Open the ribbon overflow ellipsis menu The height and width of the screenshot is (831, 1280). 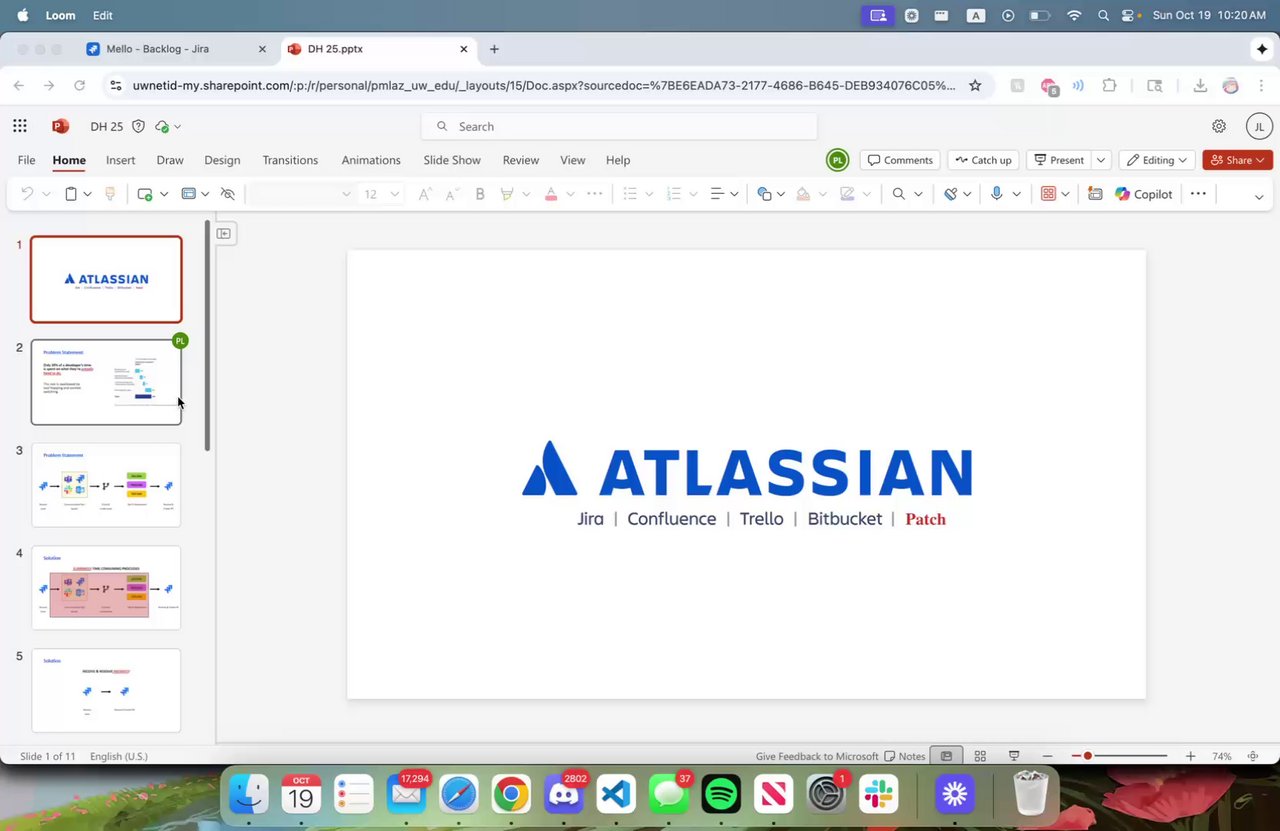pyautogui.click(x=1198, y=194)
